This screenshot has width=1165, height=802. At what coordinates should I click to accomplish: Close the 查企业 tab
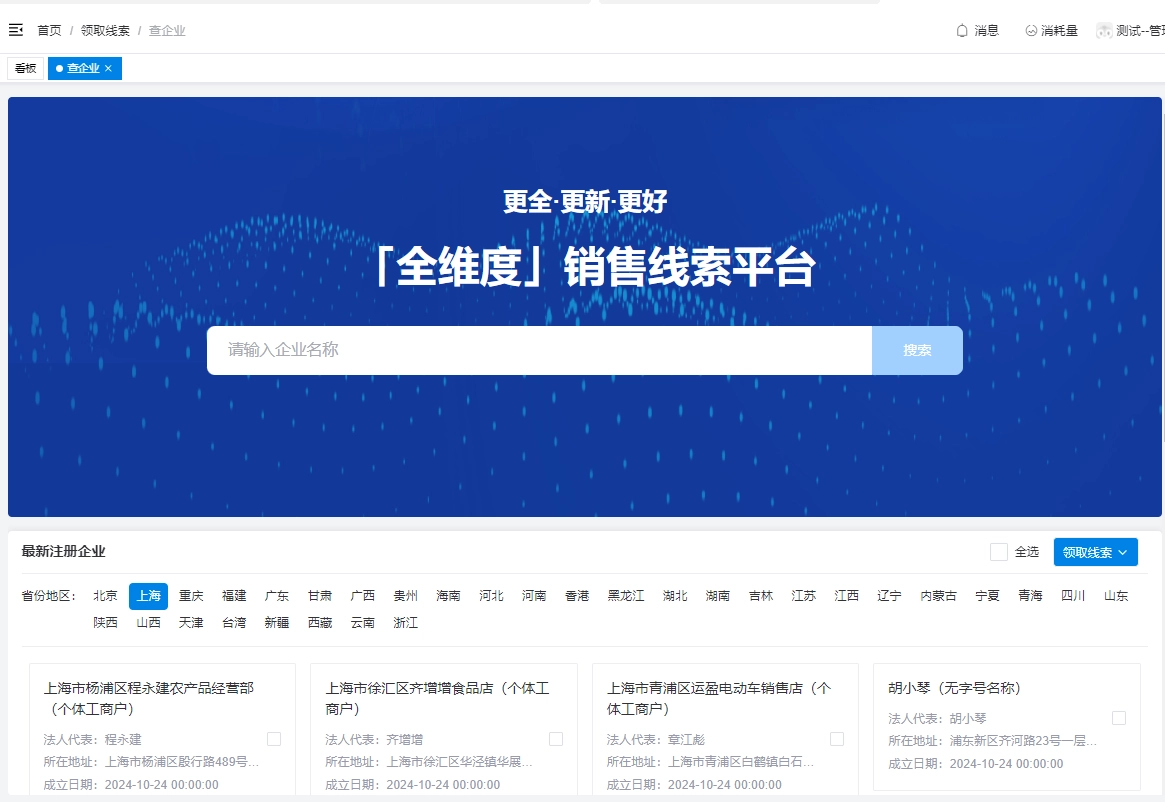(108, 68)
